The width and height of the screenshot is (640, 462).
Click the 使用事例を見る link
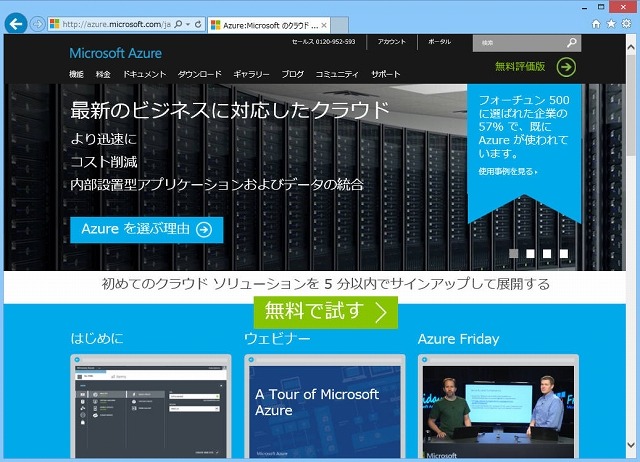tap(508, 172)
